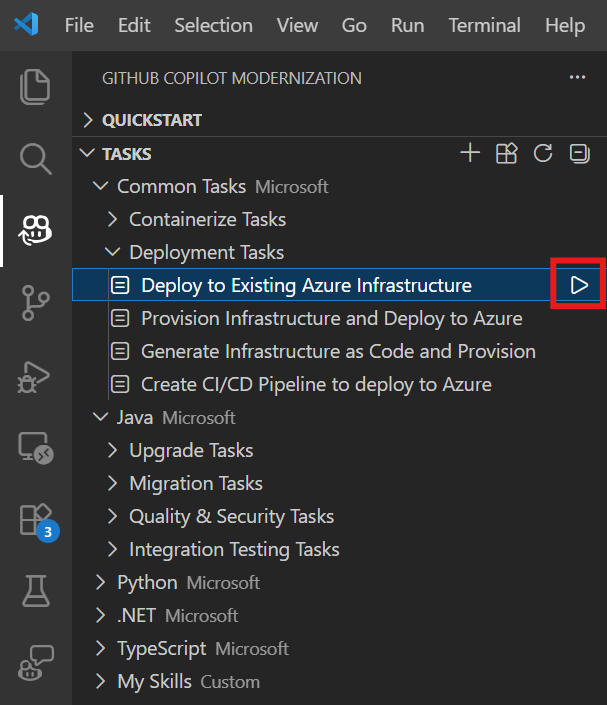The width and height of the screenshot is (607, 705).
Task: Open the panel's three-dot more actions menu
Action: click(577, 77)
